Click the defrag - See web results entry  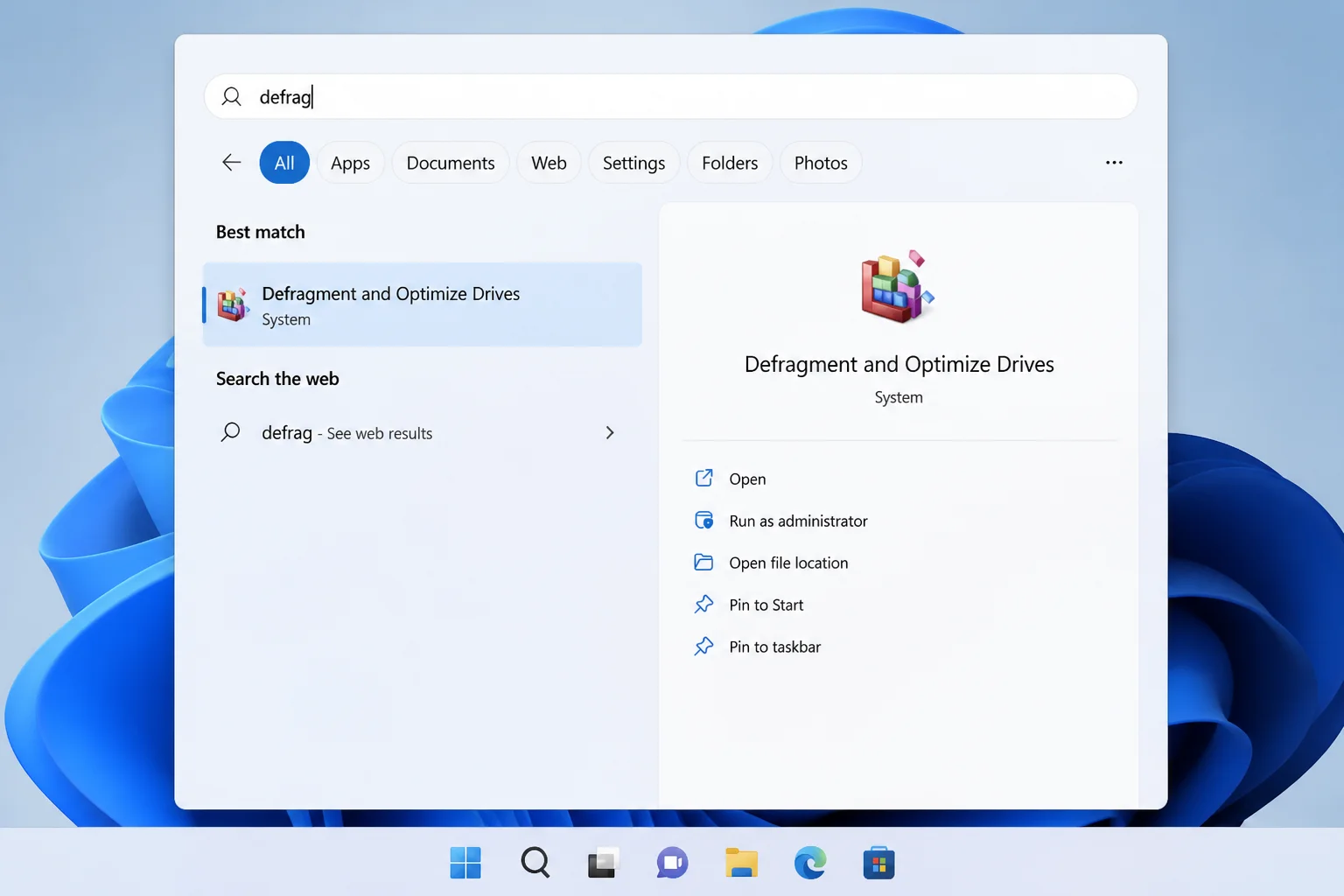(x=423, y=432)
